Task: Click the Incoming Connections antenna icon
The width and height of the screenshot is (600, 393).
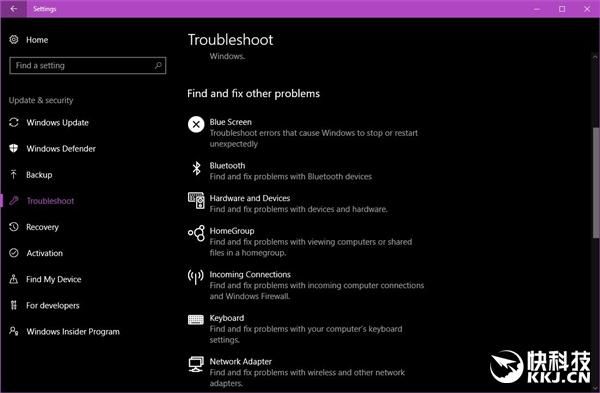Action: (196, 277)
